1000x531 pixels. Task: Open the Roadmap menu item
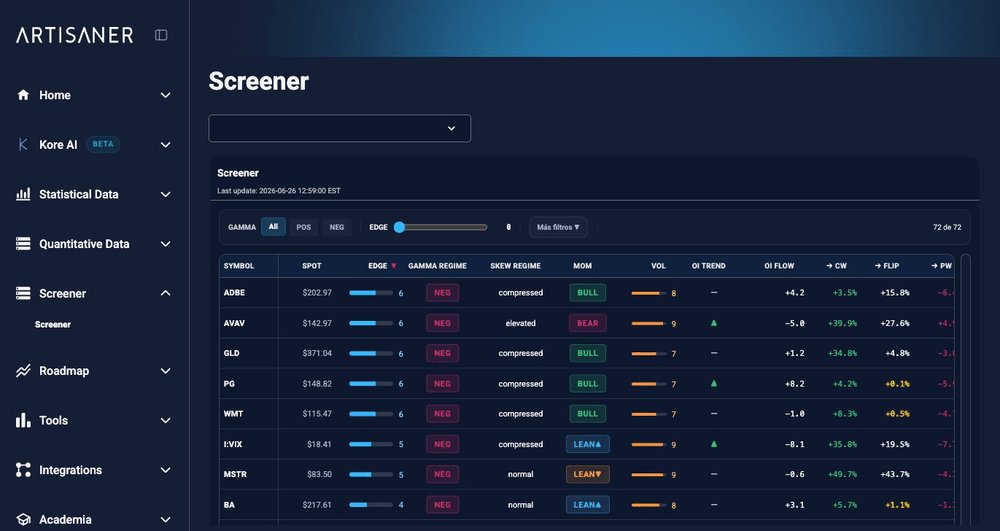[x=64, y=371]
